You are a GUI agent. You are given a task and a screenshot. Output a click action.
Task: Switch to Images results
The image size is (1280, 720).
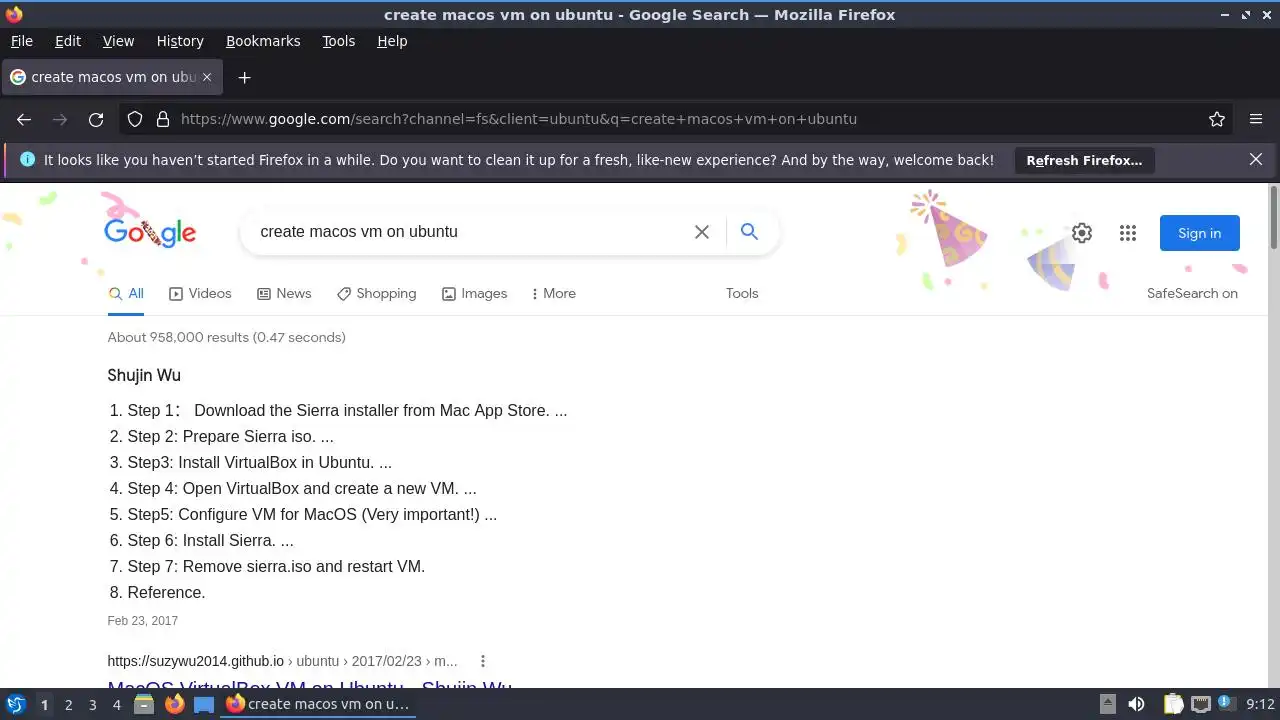(x=474, y=294)
